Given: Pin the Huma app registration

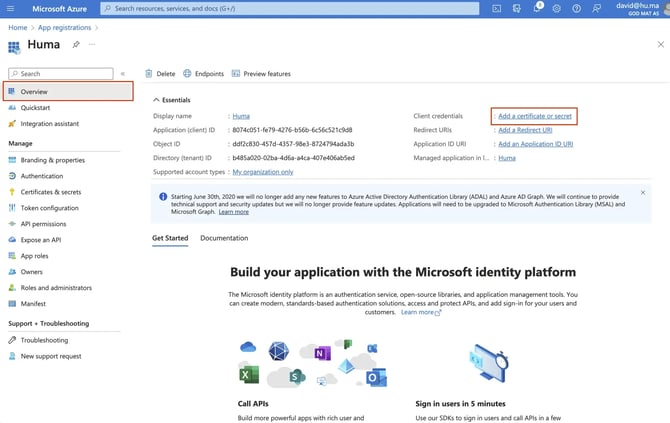Looking at the screenshot, I should tap(76, 44).
